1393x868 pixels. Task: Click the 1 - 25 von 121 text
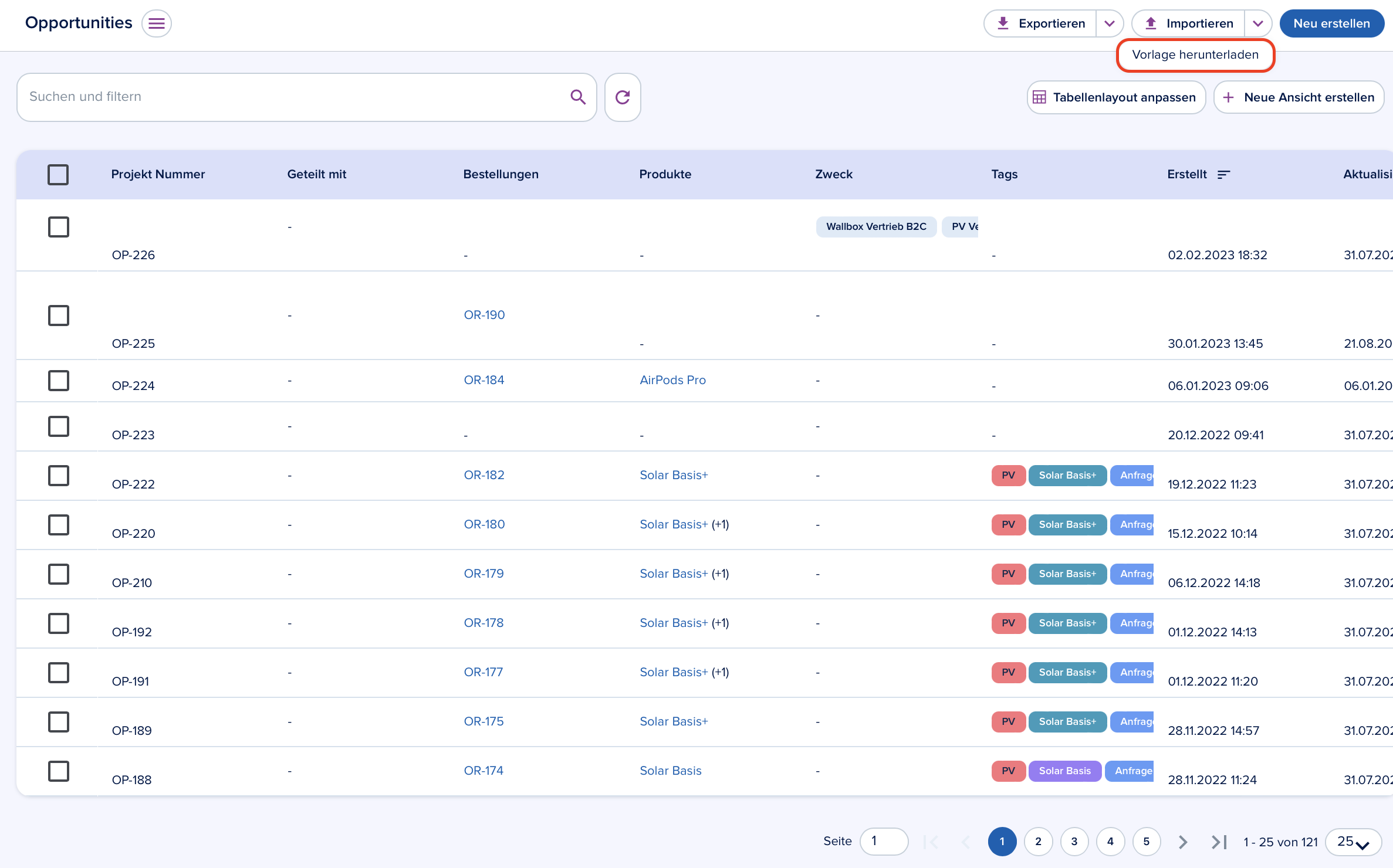click(x=1280, y=842)
